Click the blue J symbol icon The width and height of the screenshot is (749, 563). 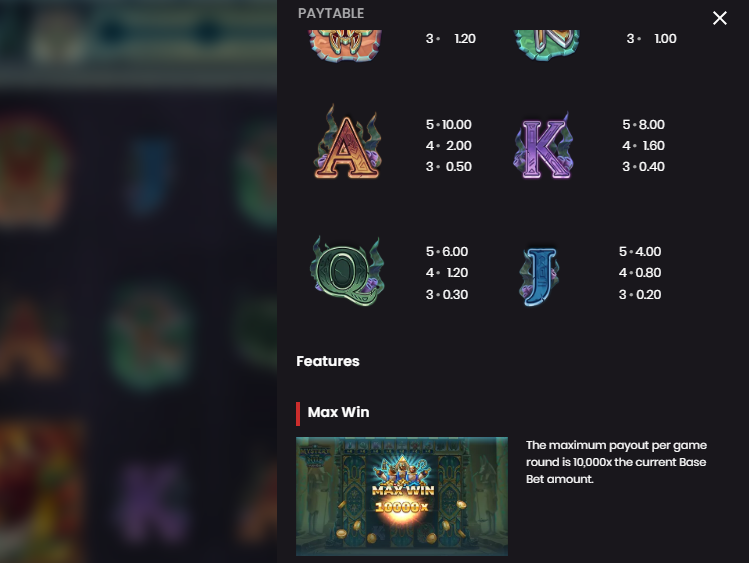[539, 276]
